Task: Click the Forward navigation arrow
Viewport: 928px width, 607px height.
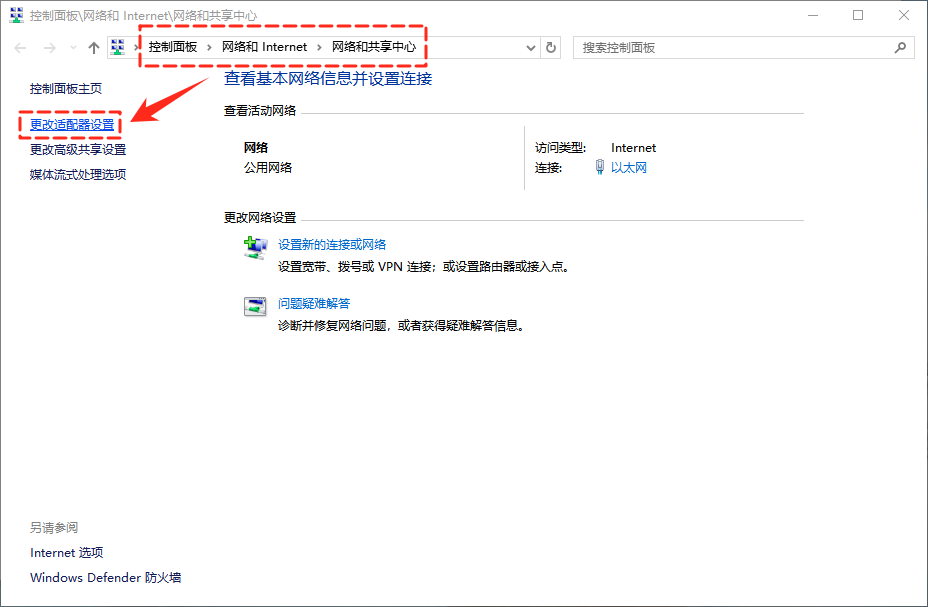Action: pyautogui.click(x=49, y=48)
